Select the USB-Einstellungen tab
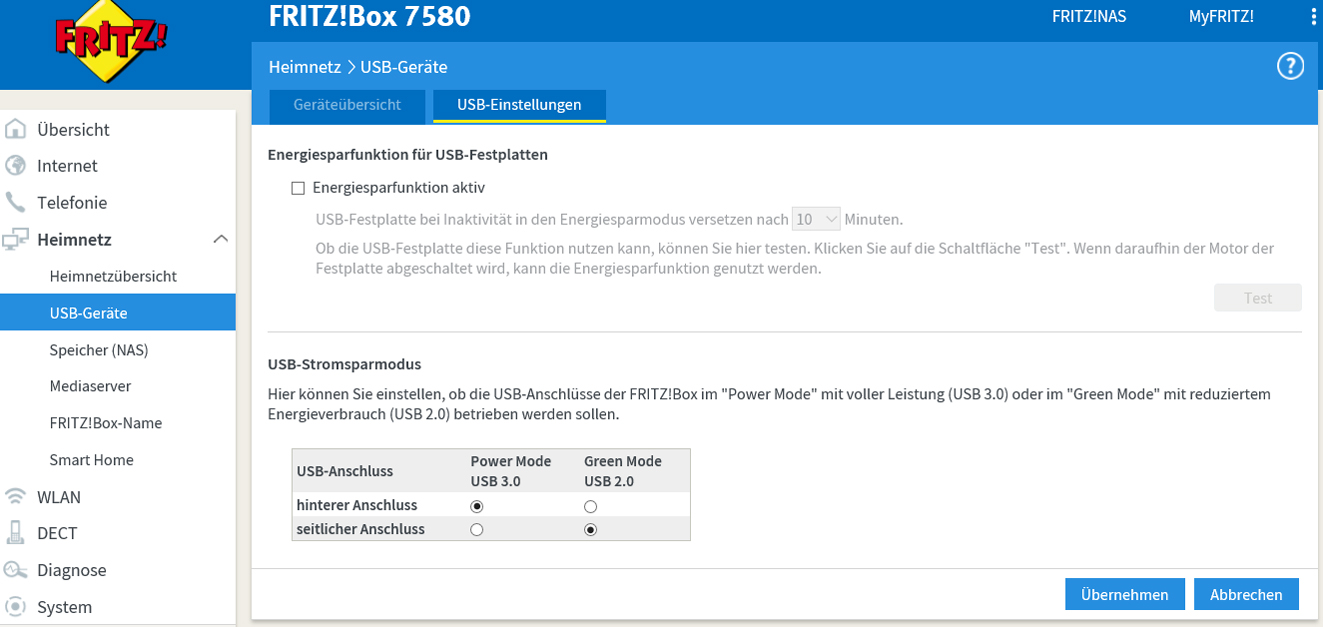The height and width of the screenshot is (627, 1323). coord(519,105)
